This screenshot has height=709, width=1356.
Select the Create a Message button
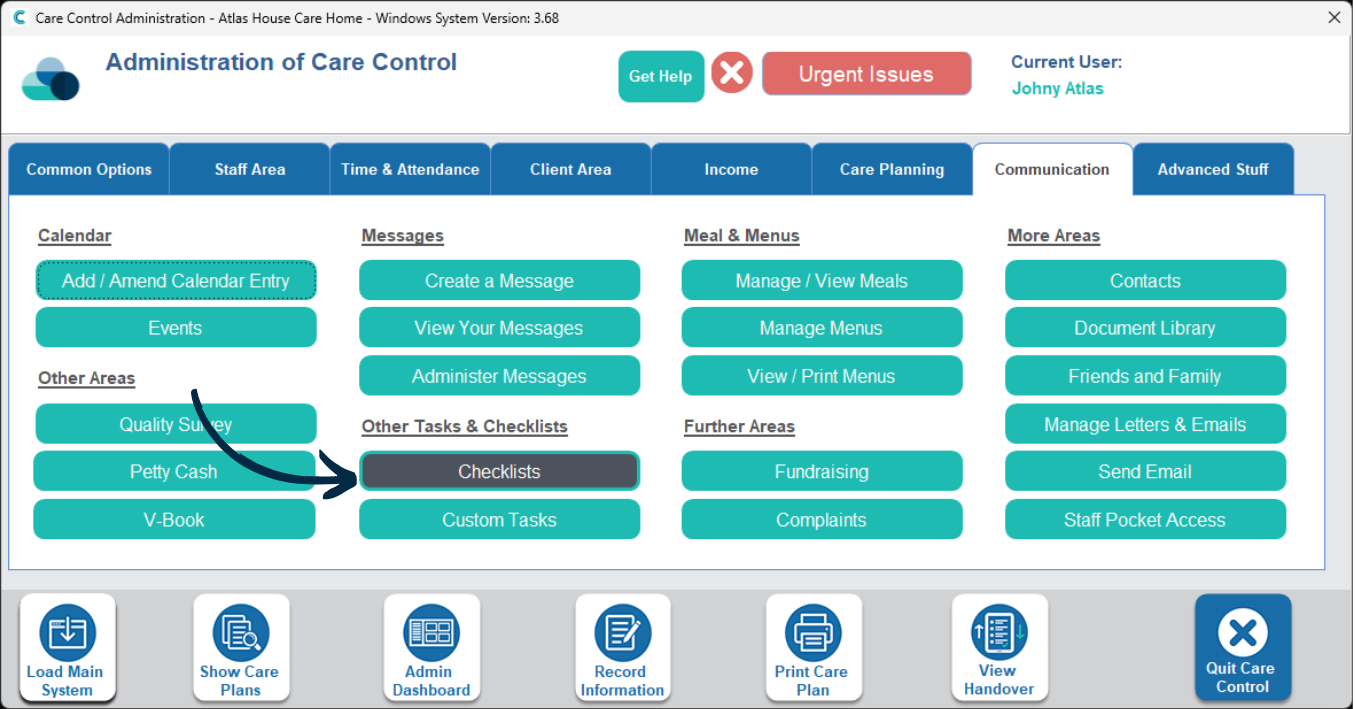coord(499,281)
